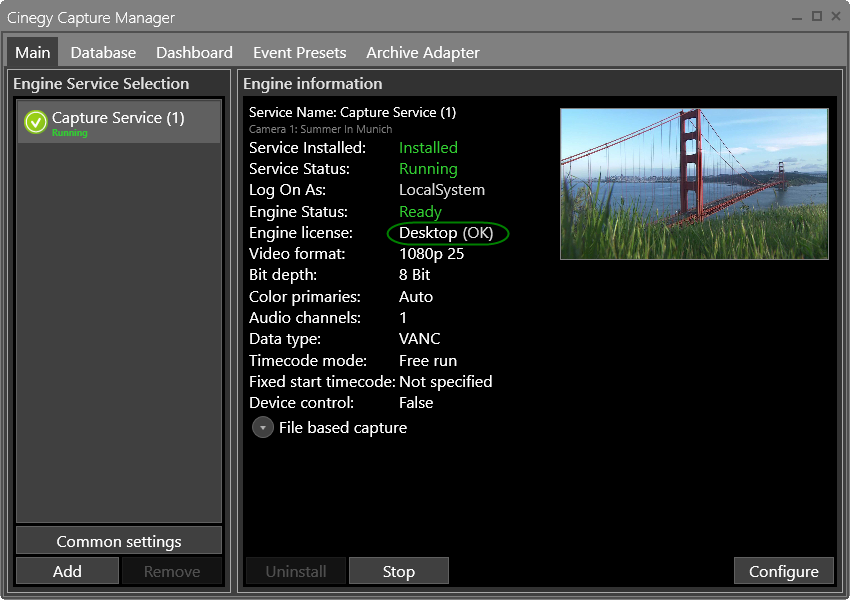Viewport: 850px width, 600px height.
Task: Switch to the Main tab
Action: [x=33, y=53]
